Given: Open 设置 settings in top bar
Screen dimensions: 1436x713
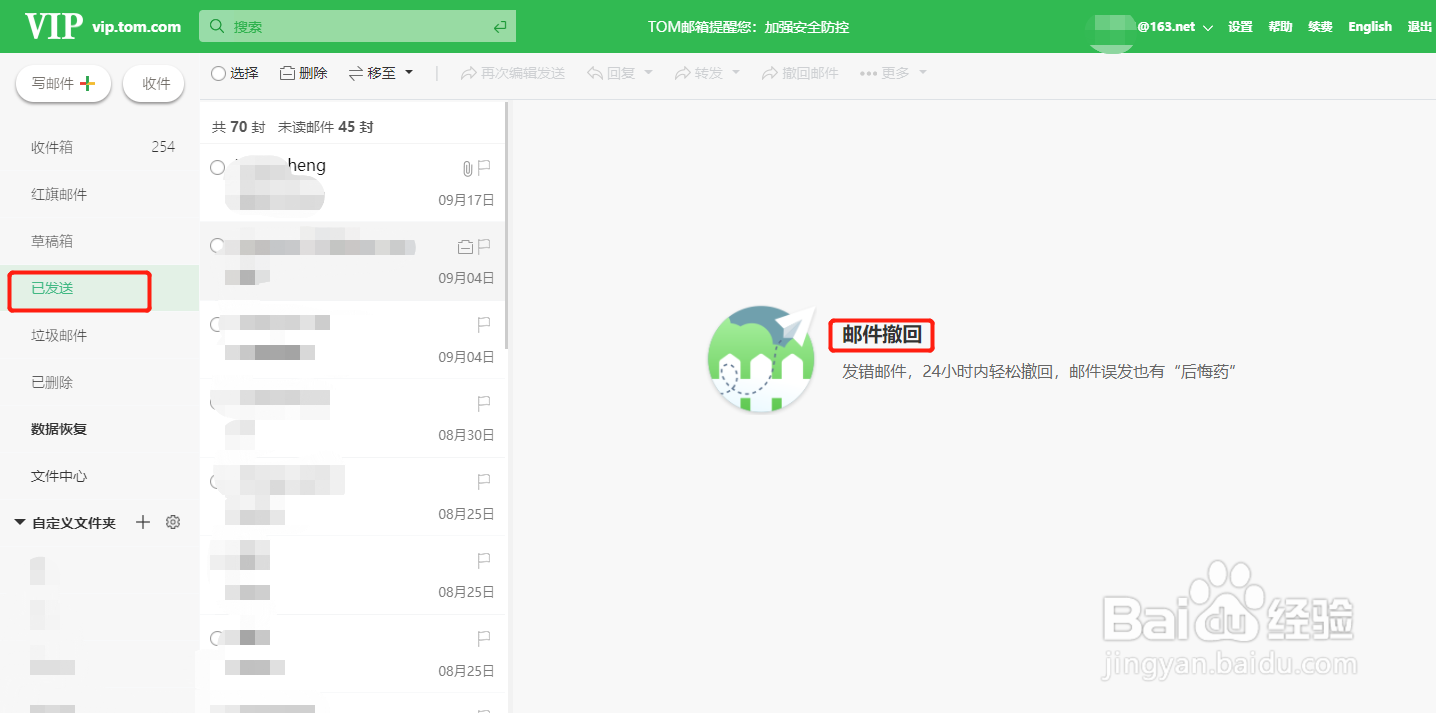Looking at the screenshot, I should coord(1240,27).
